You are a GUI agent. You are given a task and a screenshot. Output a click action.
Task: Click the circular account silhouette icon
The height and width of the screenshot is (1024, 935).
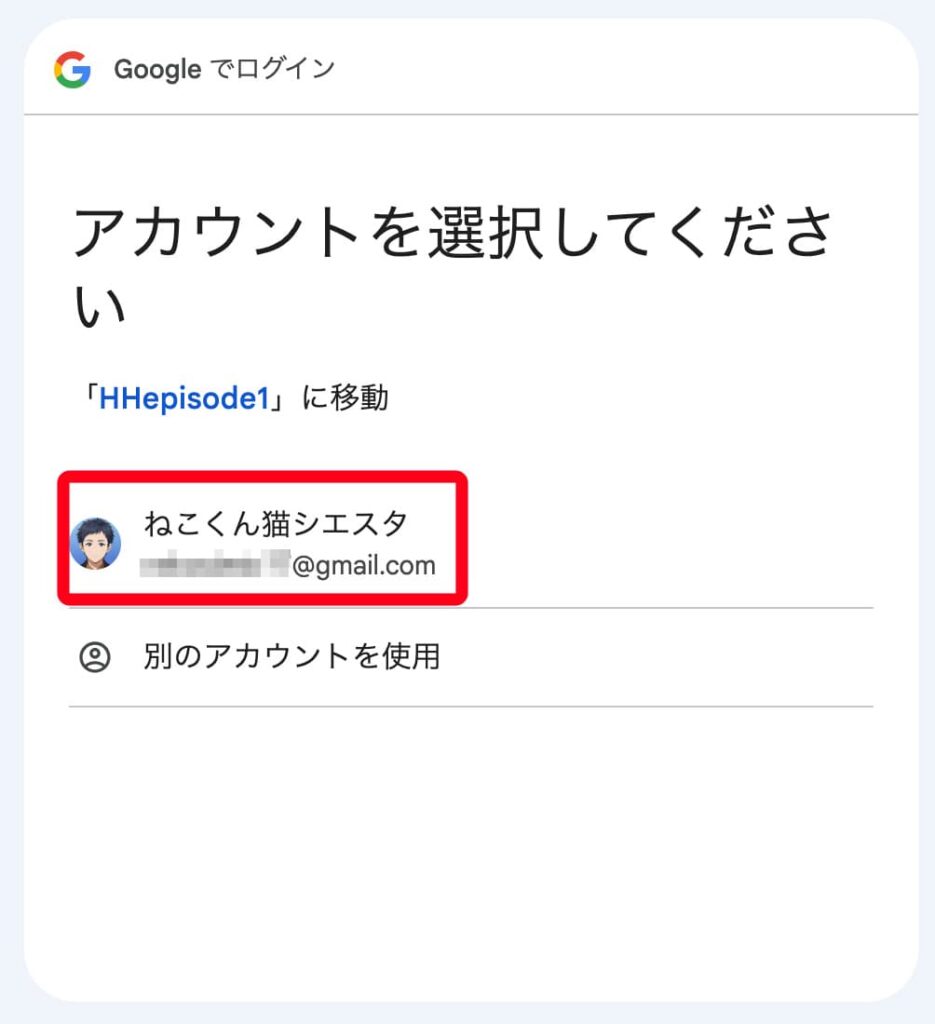coord(96,656)
